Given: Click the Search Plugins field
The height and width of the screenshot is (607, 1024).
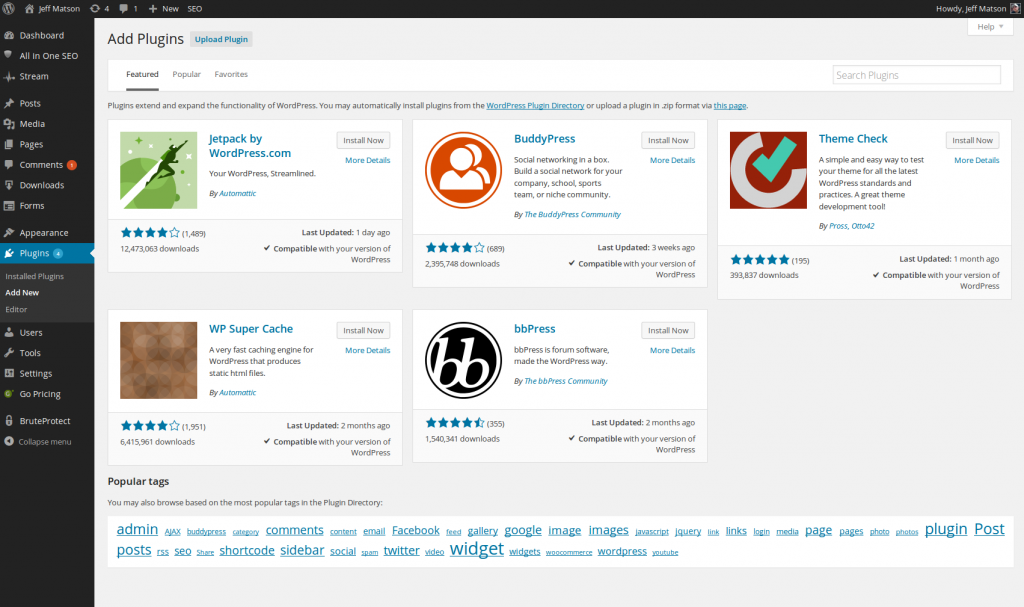Looking at the screenshot, I should pyautogui.click(x=917, y=75).
